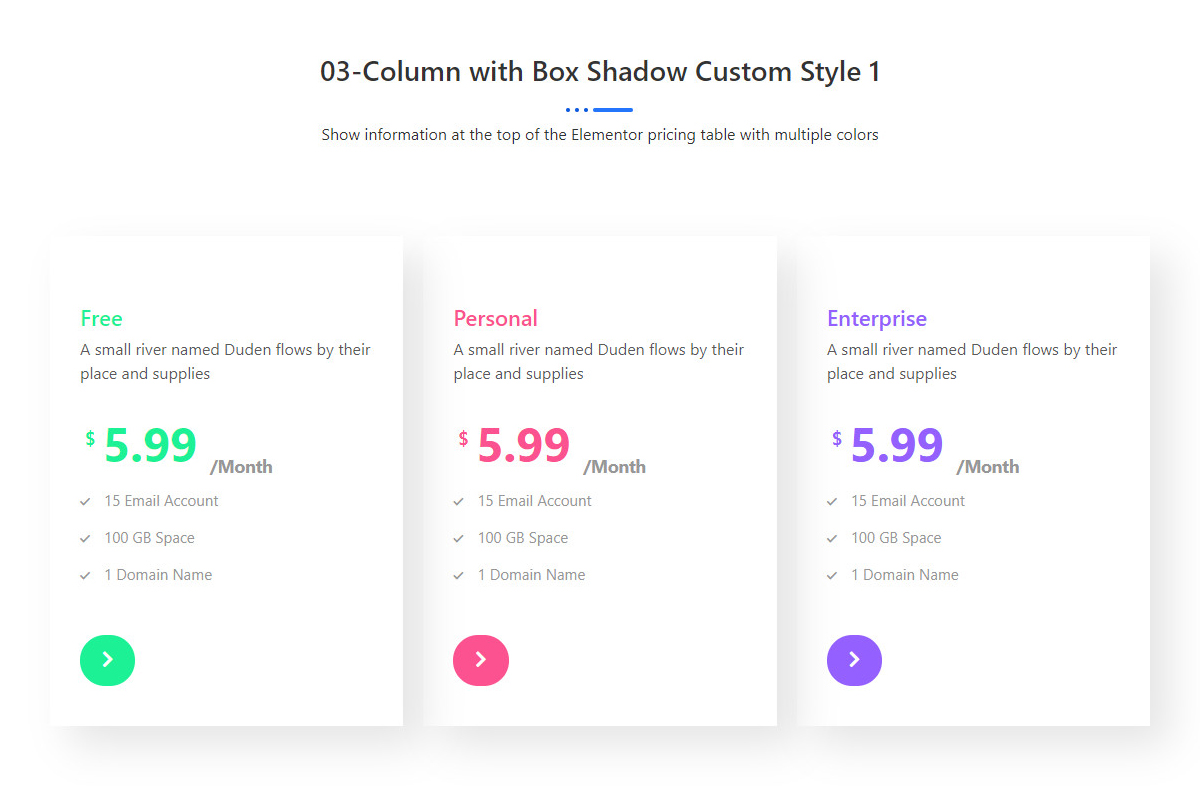Click the checkmark beside Personal plan's 100 GB Space
Screen dimensions: 1200x786
pyautogui.click(x=459, y=538)
